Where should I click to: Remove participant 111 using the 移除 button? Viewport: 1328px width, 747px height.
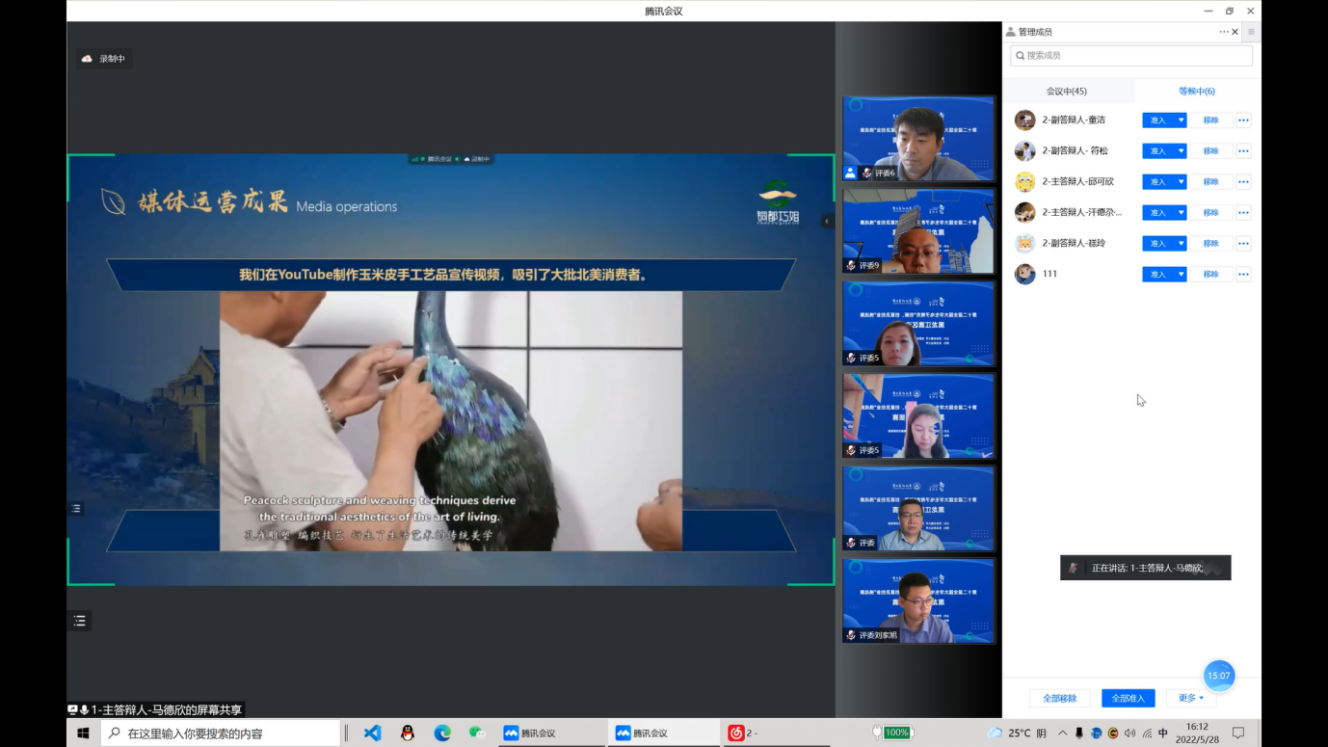click(x=1211, y=274)
